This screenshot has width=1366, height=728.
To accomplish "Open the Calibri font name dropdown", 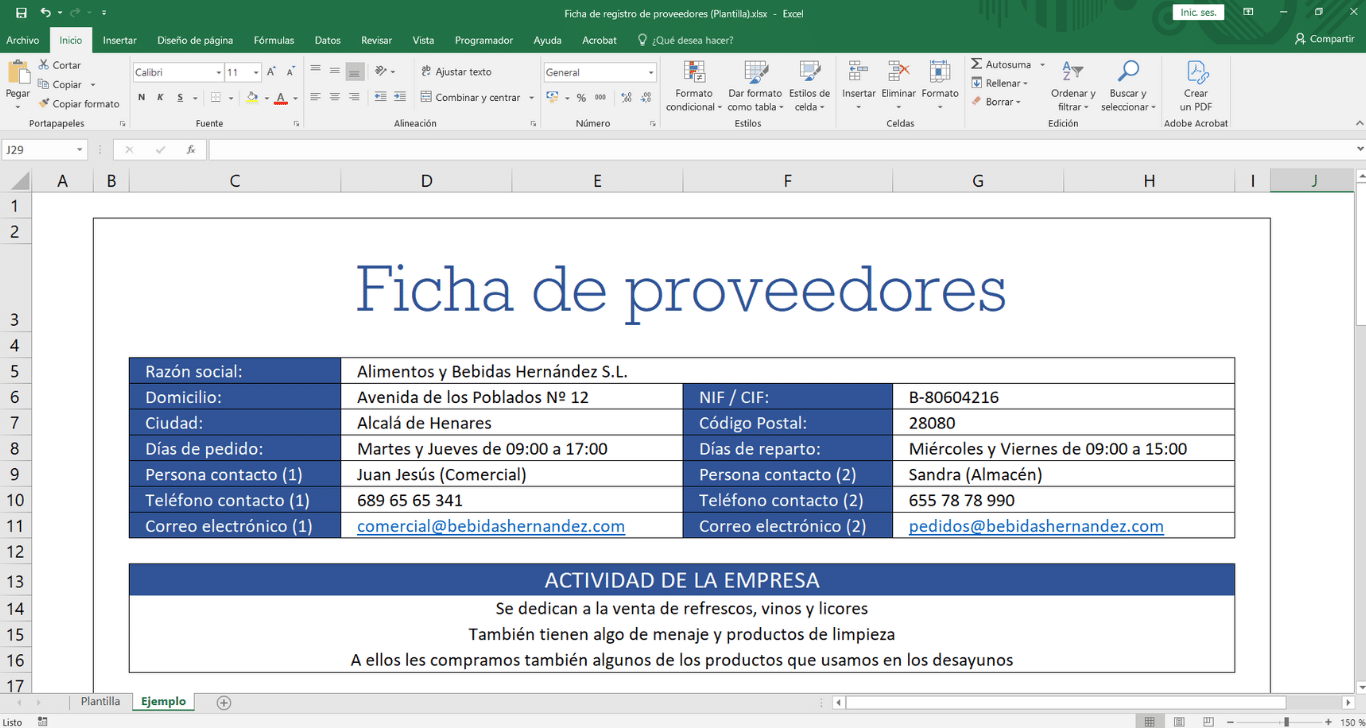I will (218, 73).
